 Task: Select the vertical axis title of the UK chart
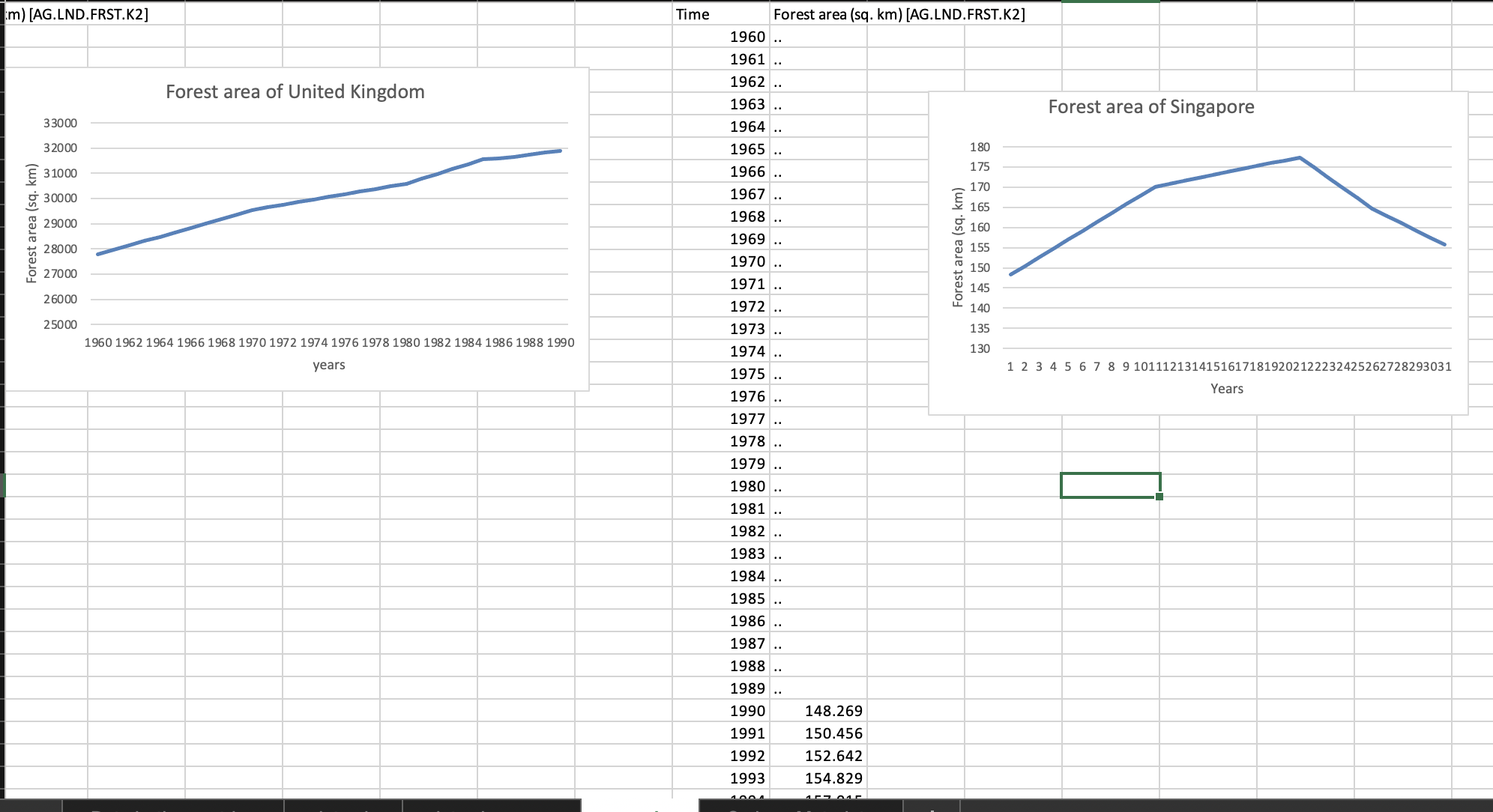[x=31, y=223]
